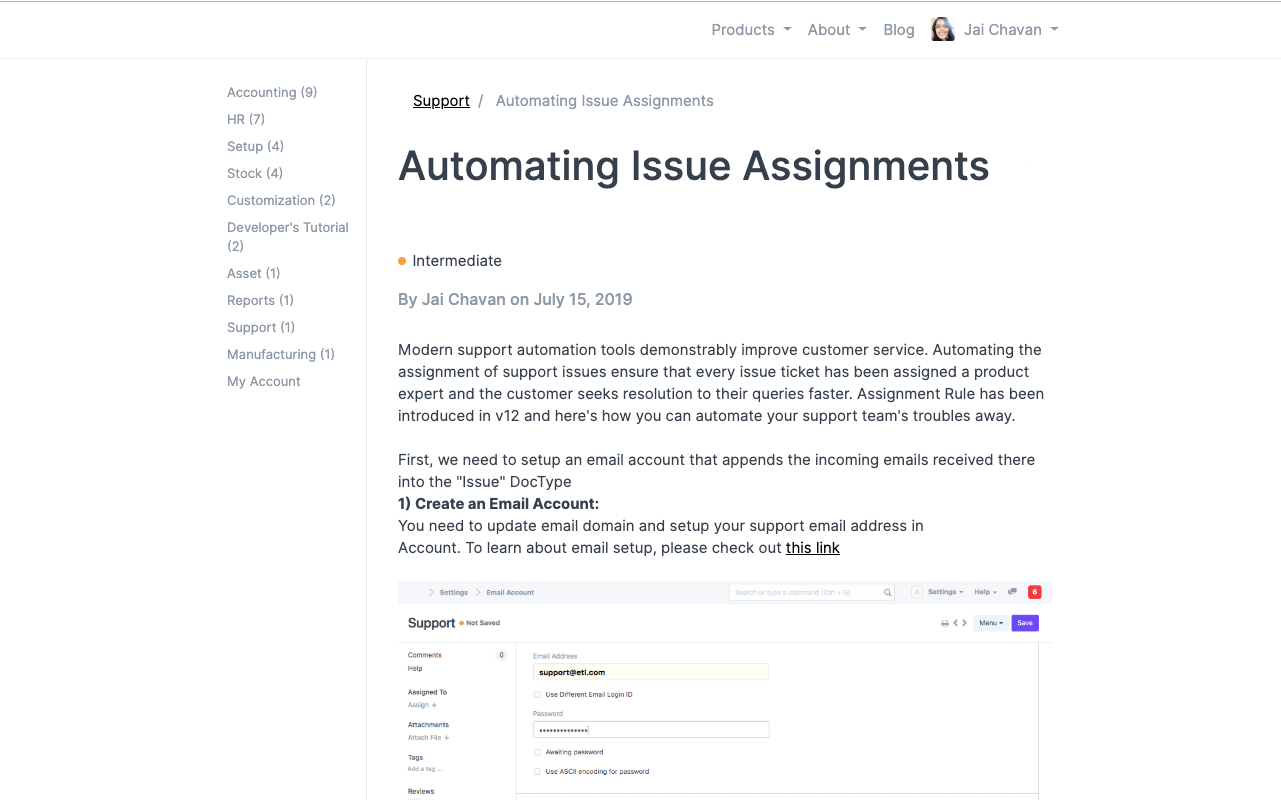1281x800 pixels.
Task: Open the Products dropdown in the navbar
Action: point(750,30)
